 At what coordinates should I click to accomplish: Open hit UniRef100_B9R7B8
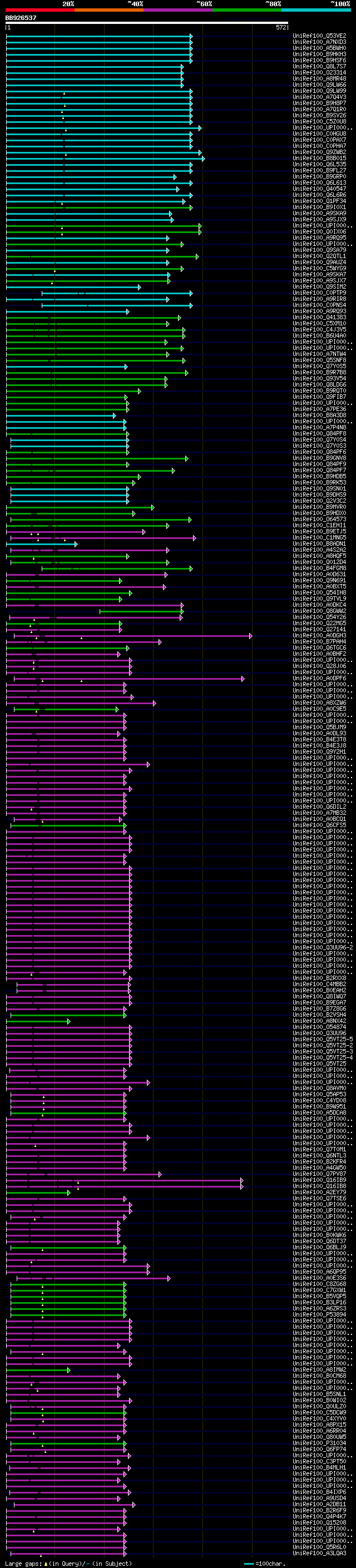[x=319, y=373]
